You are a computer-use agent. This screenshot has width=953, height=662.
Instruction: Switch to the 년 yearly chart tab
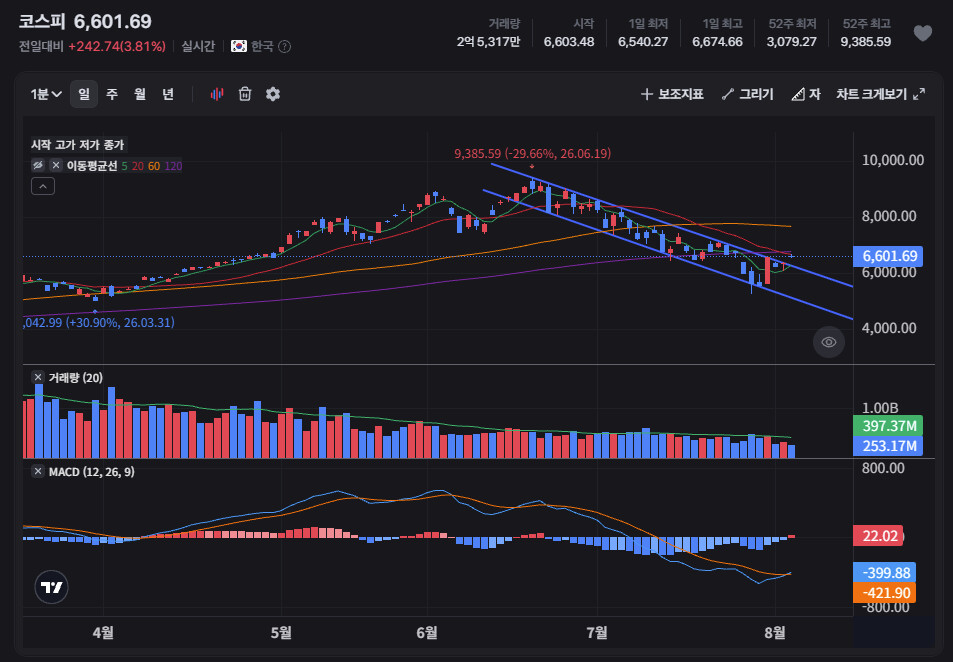[x=168, y=94]
